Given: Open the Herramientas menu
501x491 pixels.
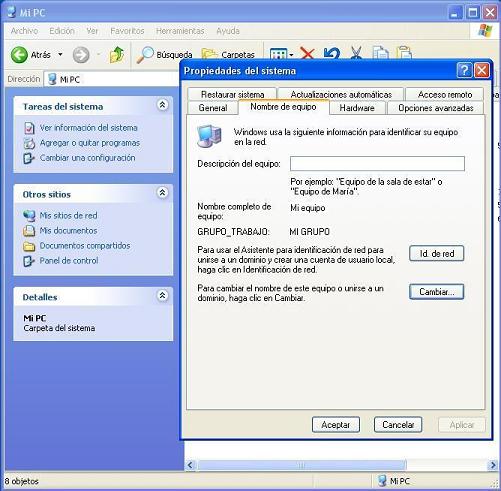Looking at the screenshot, I should (180, 31).
